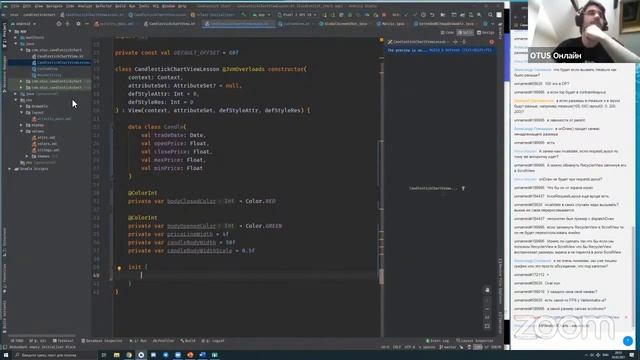Open the Profiler tool window button

click(163, 340)
